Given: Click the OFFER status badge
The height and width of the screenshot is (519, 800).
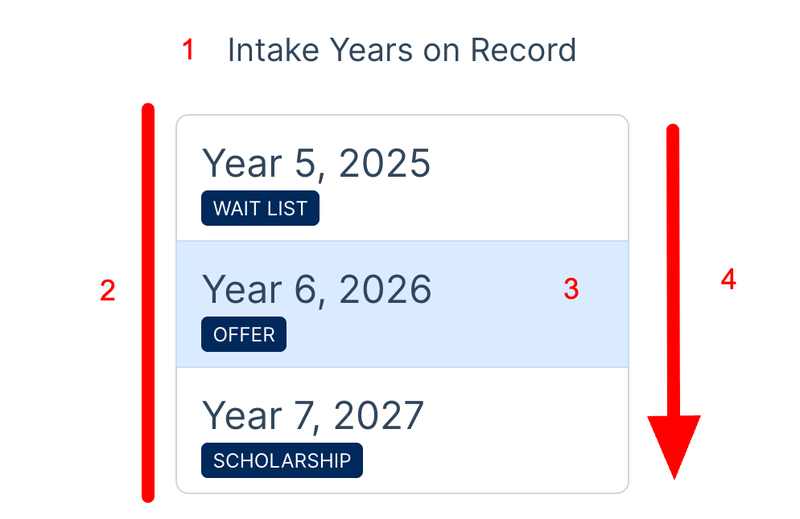Looking at the screenshot, I should pyautogui.click(x=244, y=334).
